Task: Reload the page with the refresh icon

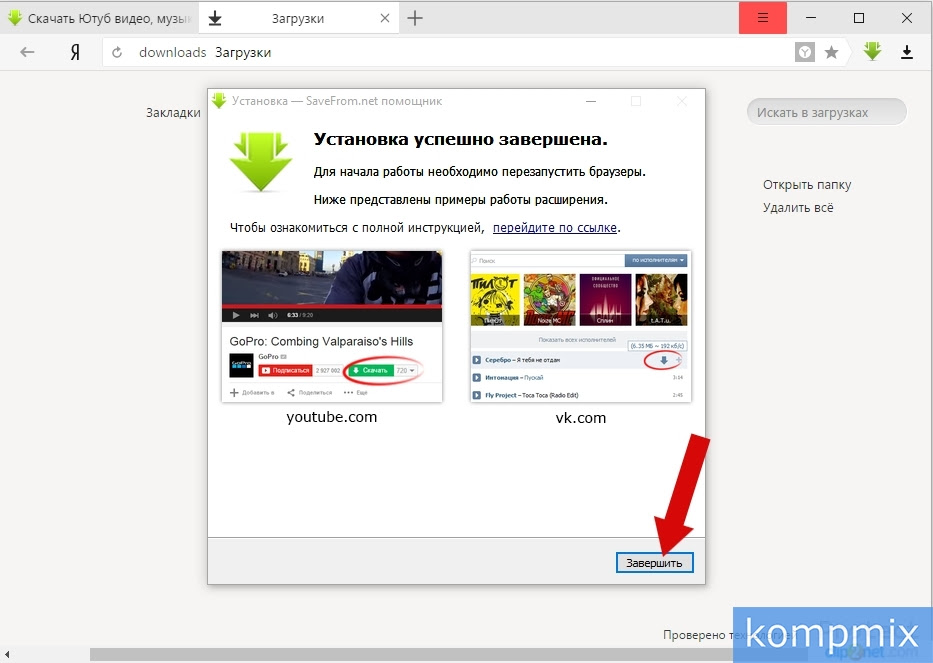Action: click(117, 52)
